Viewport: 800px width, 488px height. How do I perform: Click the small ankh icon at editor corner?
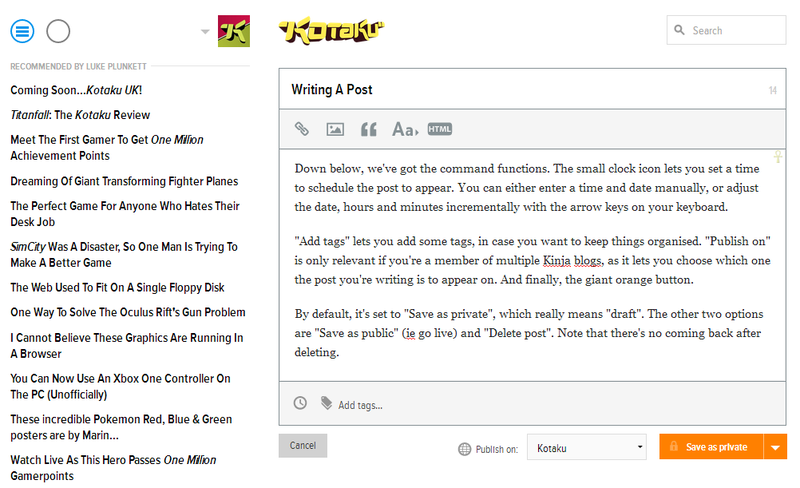click(778, 156)
